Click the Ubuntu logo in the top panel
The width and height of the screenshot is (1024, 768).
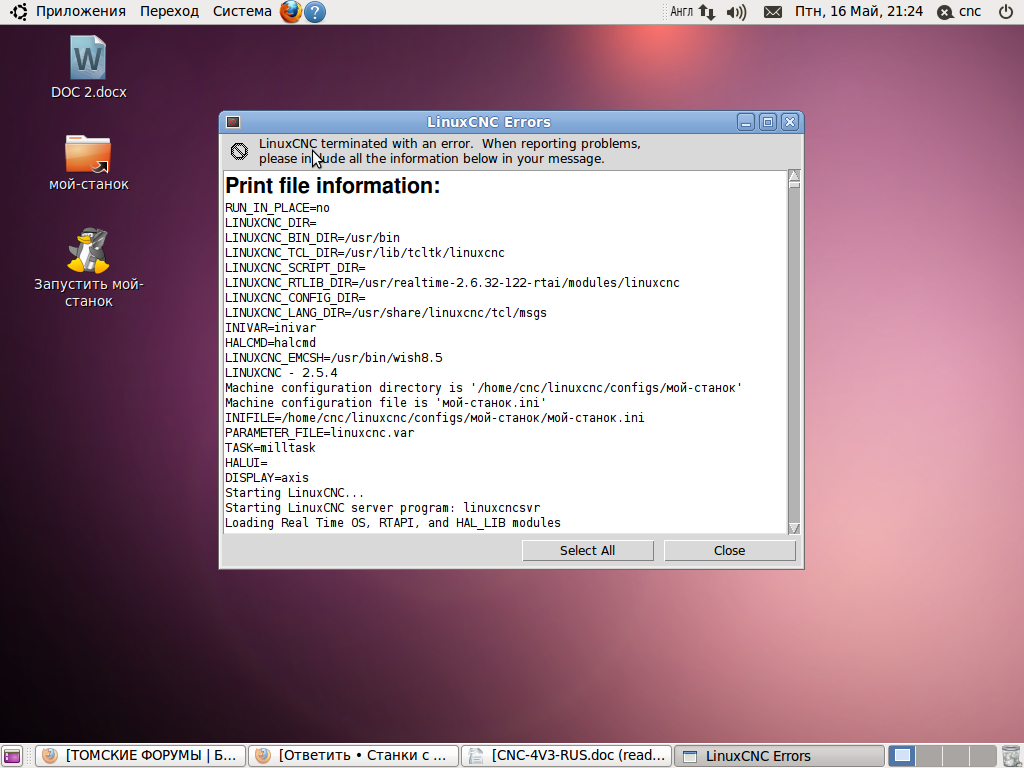pos(18,12)
